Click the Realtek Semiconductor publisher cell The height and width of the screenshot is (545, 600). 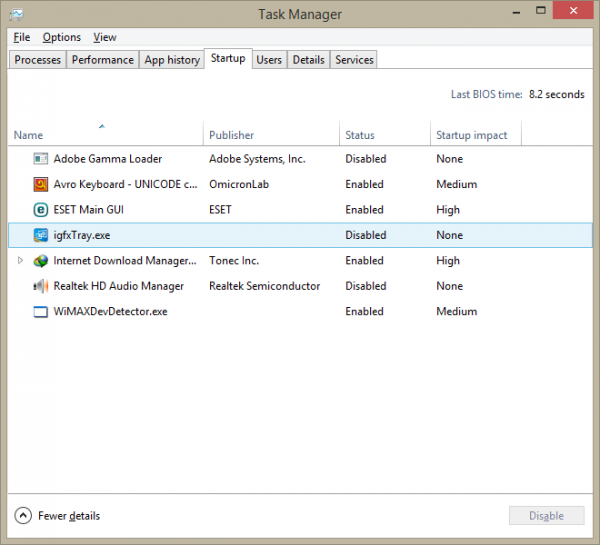[x=264, y=286]
